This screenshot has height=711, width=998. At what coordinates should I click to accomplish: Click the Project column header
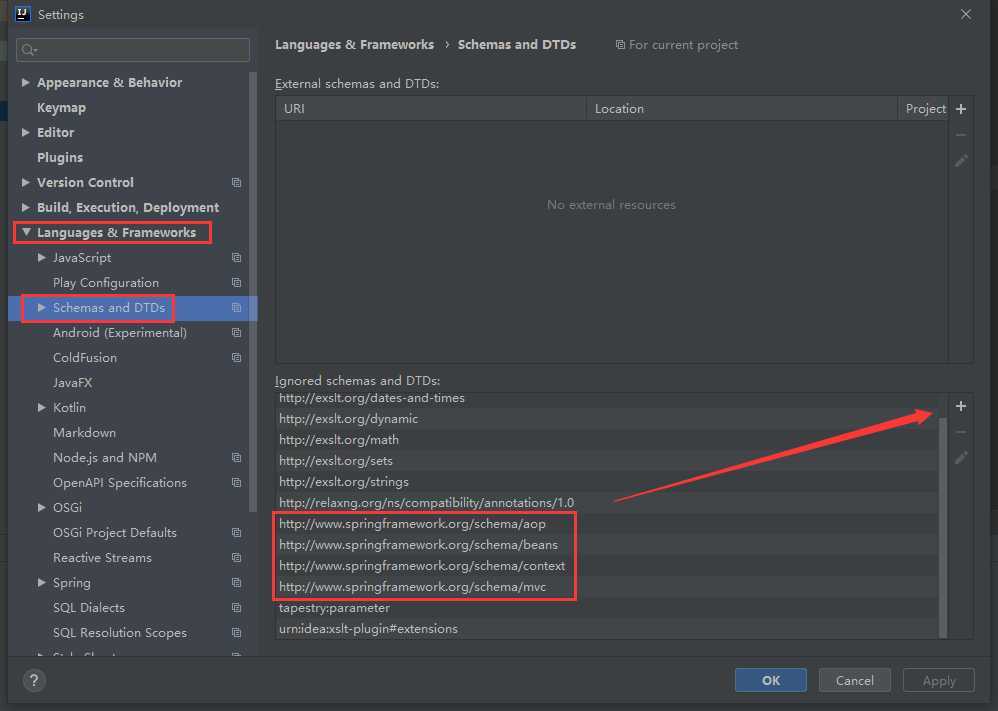[924, 109]
